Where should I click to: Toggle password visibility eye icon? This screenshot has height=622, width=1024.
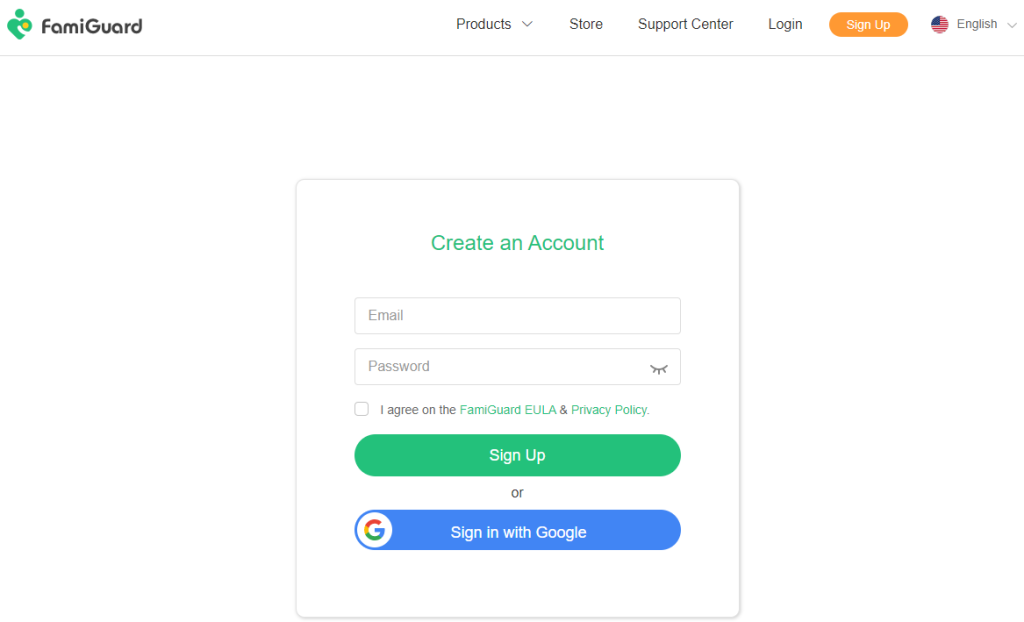click(658, 368)
